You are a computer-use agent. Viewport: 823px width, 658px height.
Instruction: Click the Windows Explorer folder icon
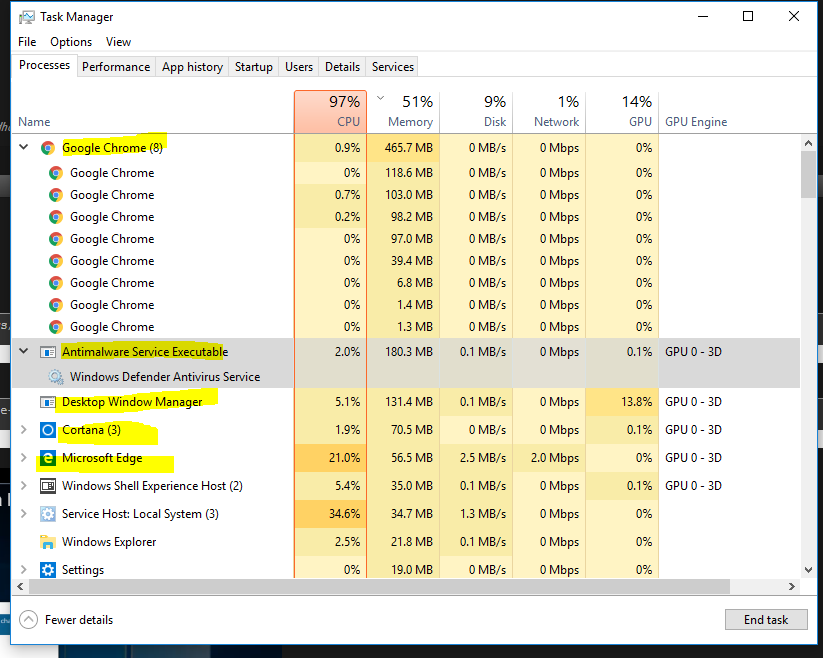click(48, 542)
